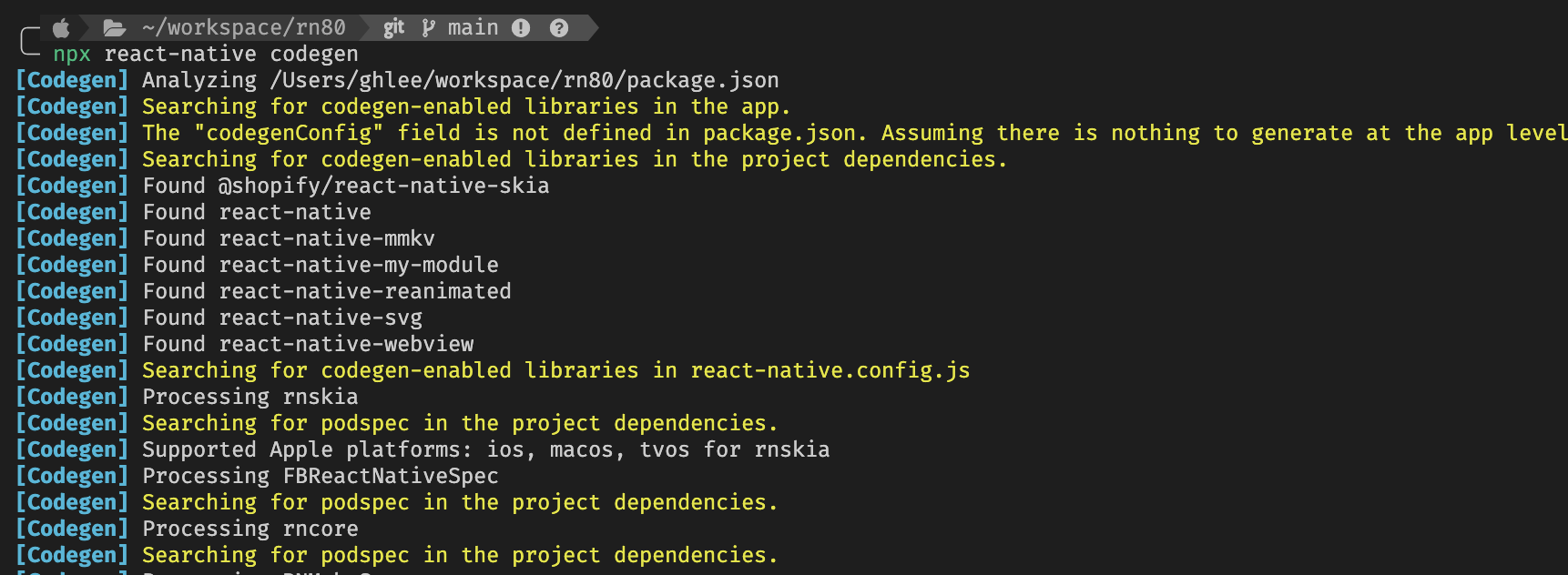1568x575 pixels.
Task: Click the 'Processing rnskia' line
Action: click(x=250, y=398)
